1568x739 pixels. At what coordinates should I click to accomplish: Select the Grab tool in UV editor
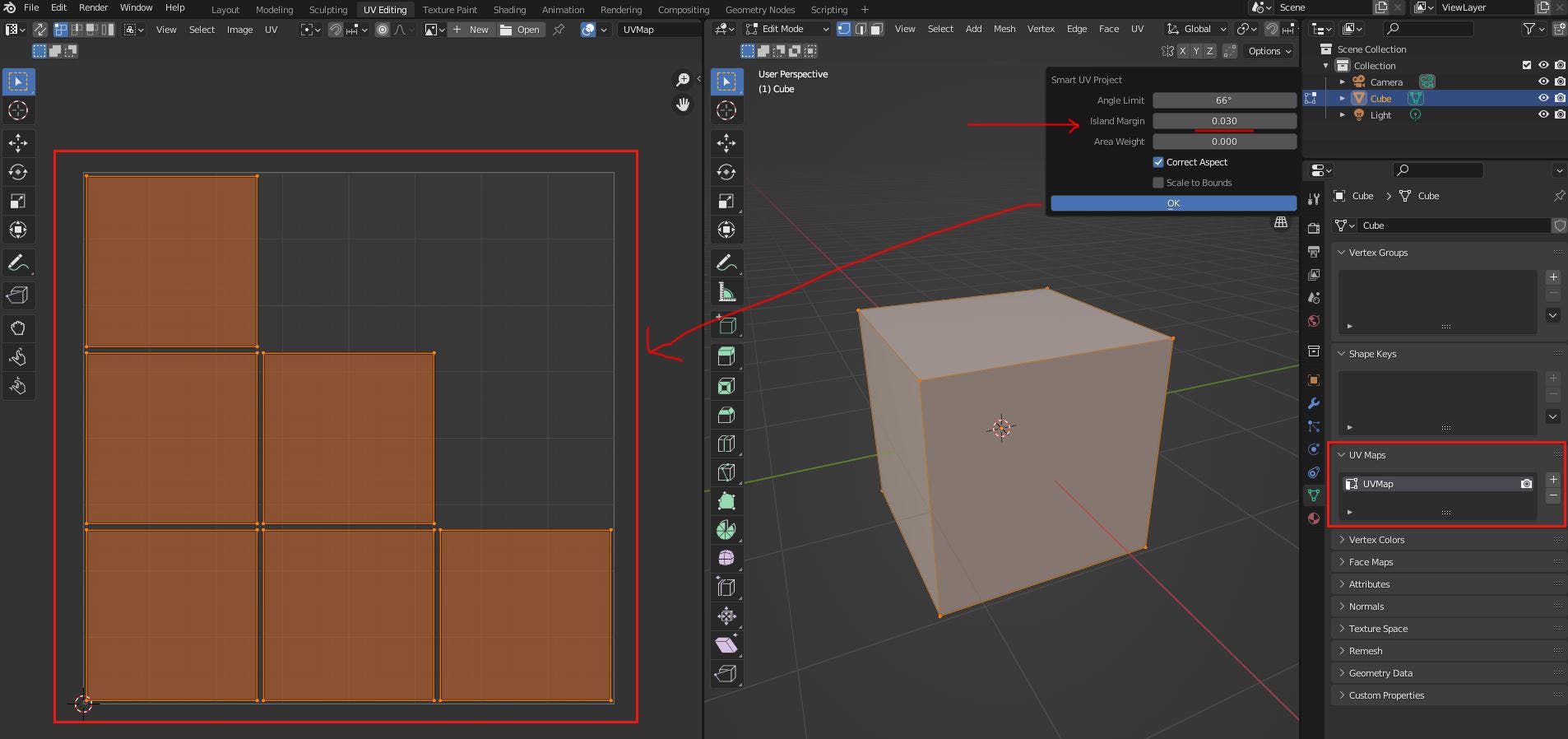pos(18,328)
